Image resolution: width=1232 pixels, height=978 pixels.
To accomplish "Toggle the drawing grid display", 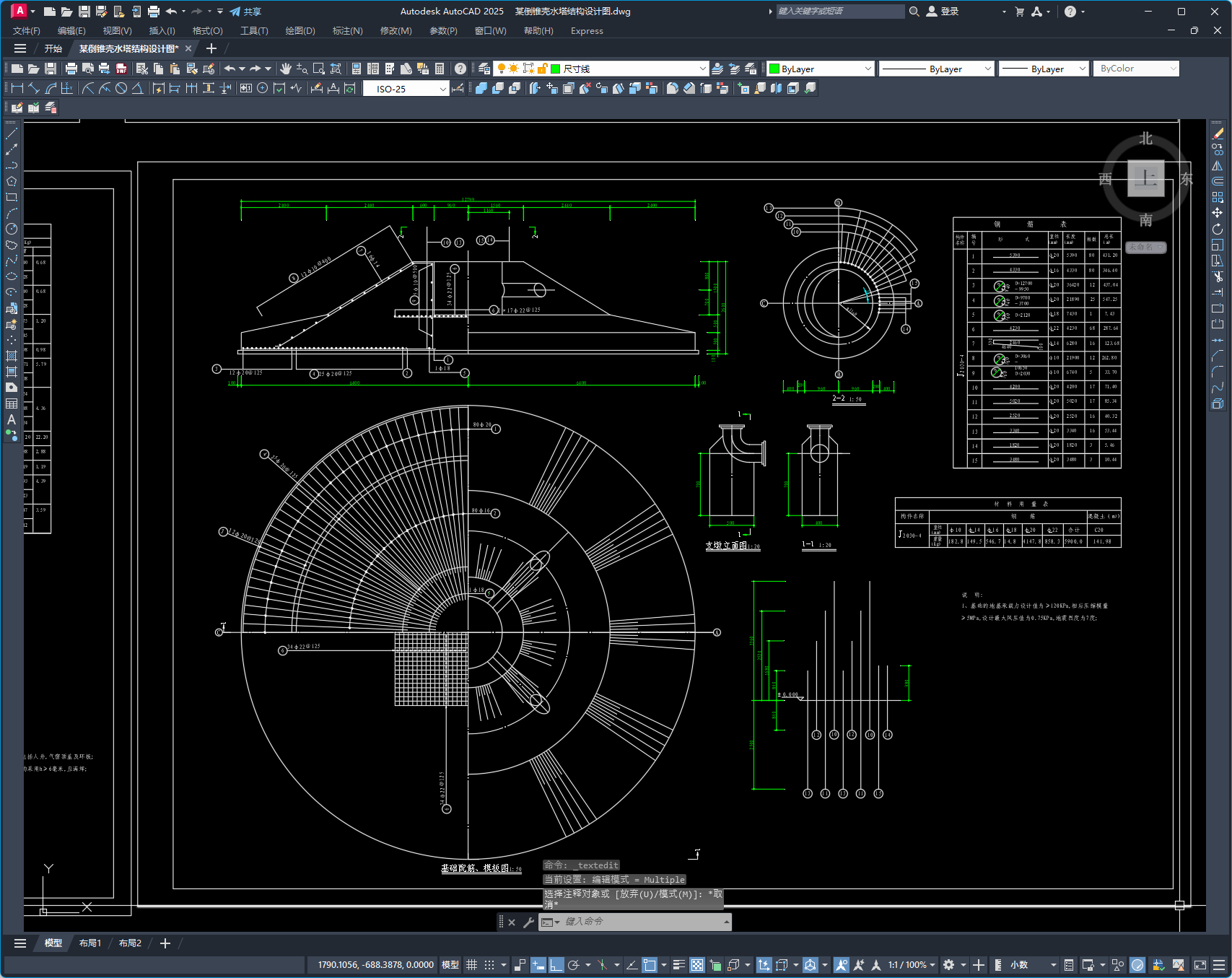I will click(472, 965).
